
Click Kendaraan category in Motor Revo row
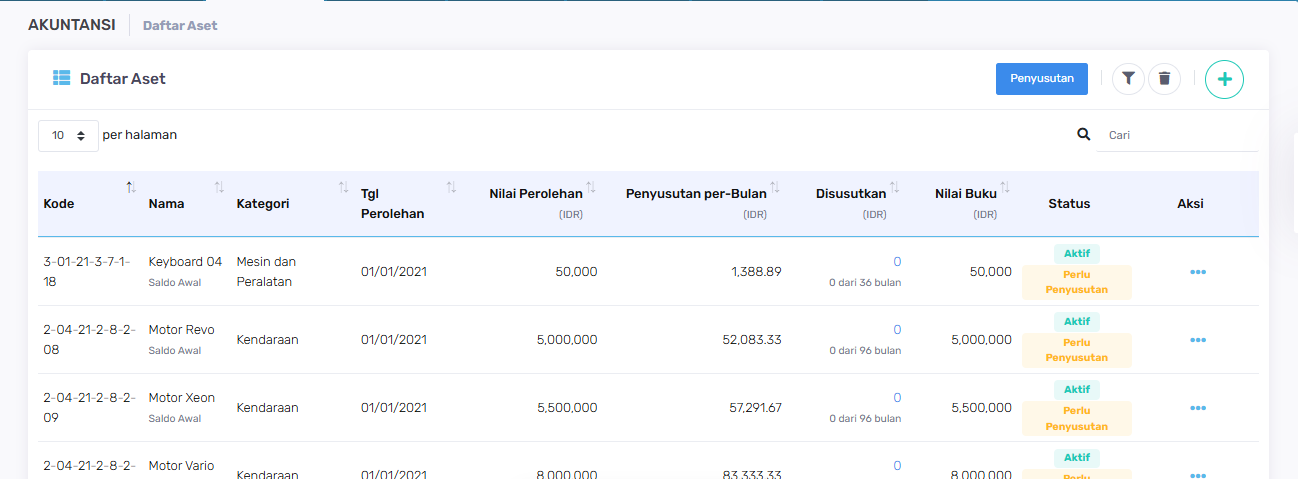coord(267,340)
